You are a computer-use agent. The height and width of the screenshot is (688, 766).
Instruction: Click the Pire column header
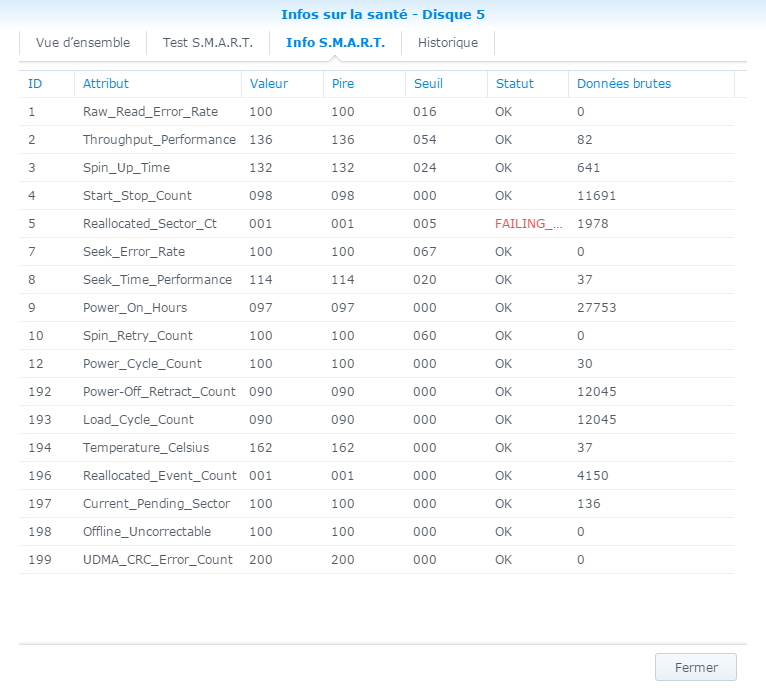(364, 84)
